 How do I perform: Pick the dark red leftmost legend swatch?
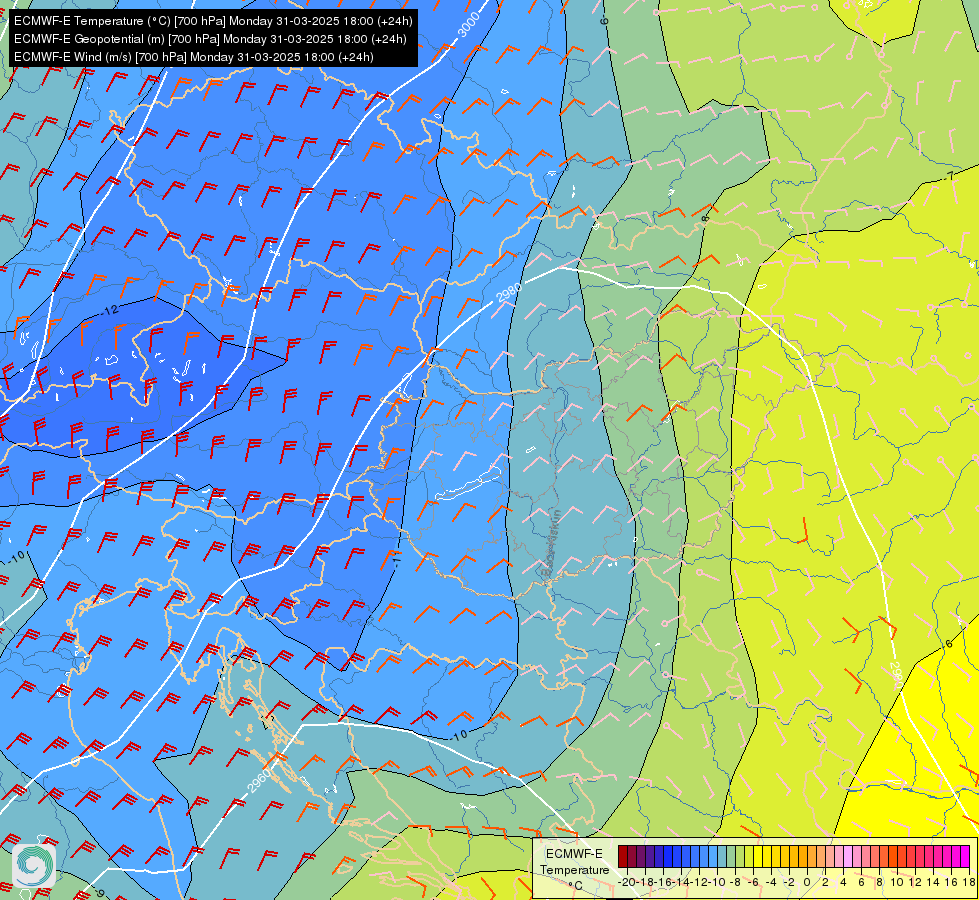(622, 856)
